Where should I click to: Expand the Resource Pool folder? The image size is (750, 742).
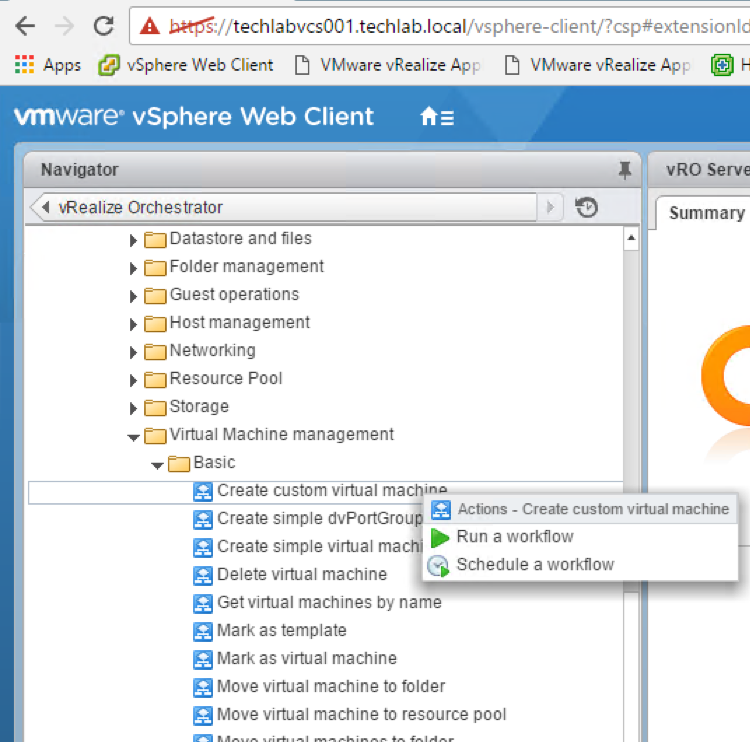click(x=133, y=380)
